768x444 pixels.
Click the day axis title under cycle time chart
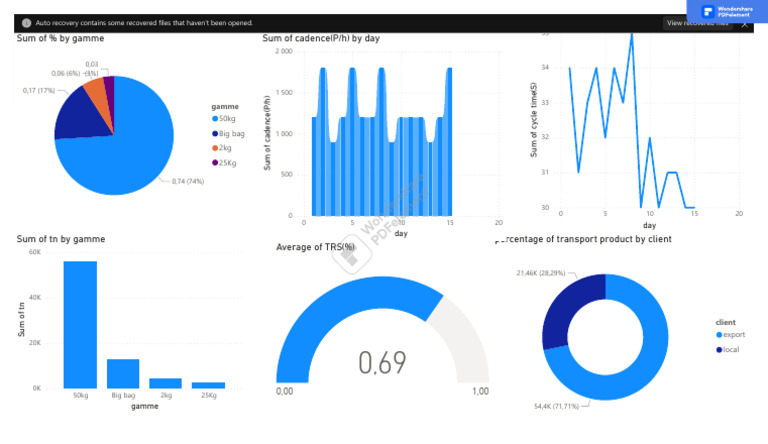(649, 225)
